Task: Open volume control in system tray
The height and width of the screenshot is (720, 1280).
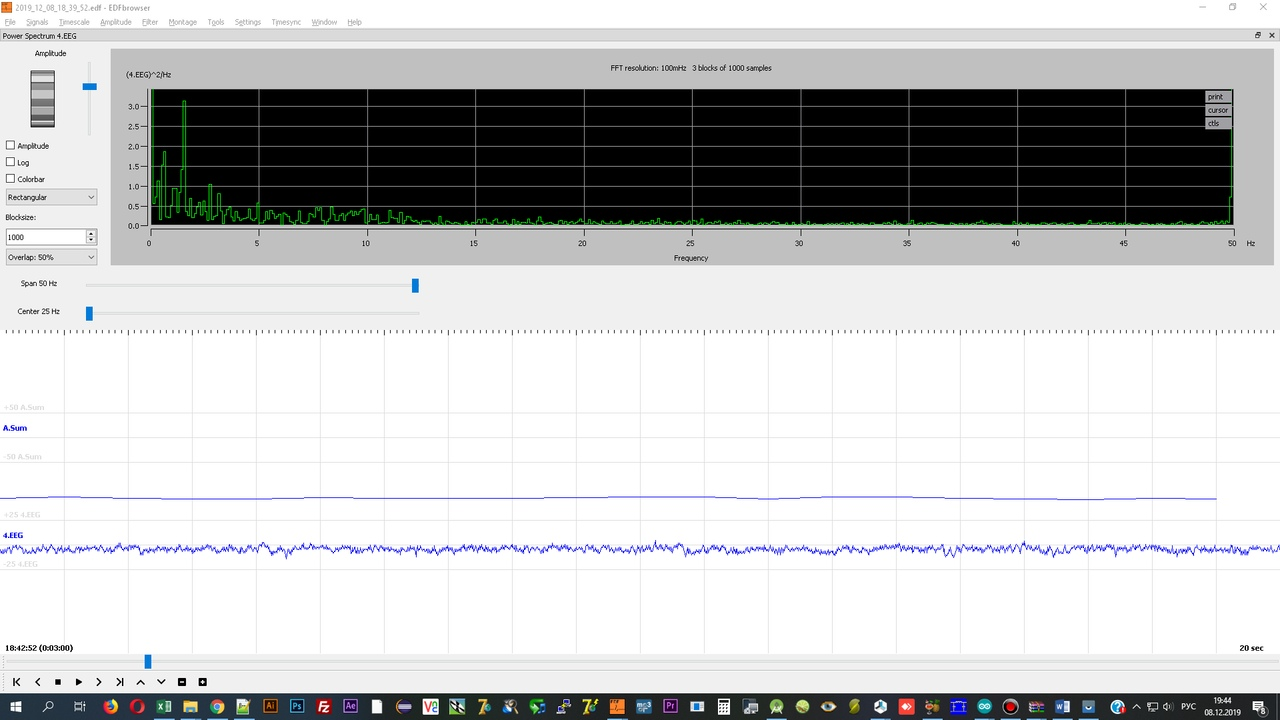Action: click(1168, 707)
